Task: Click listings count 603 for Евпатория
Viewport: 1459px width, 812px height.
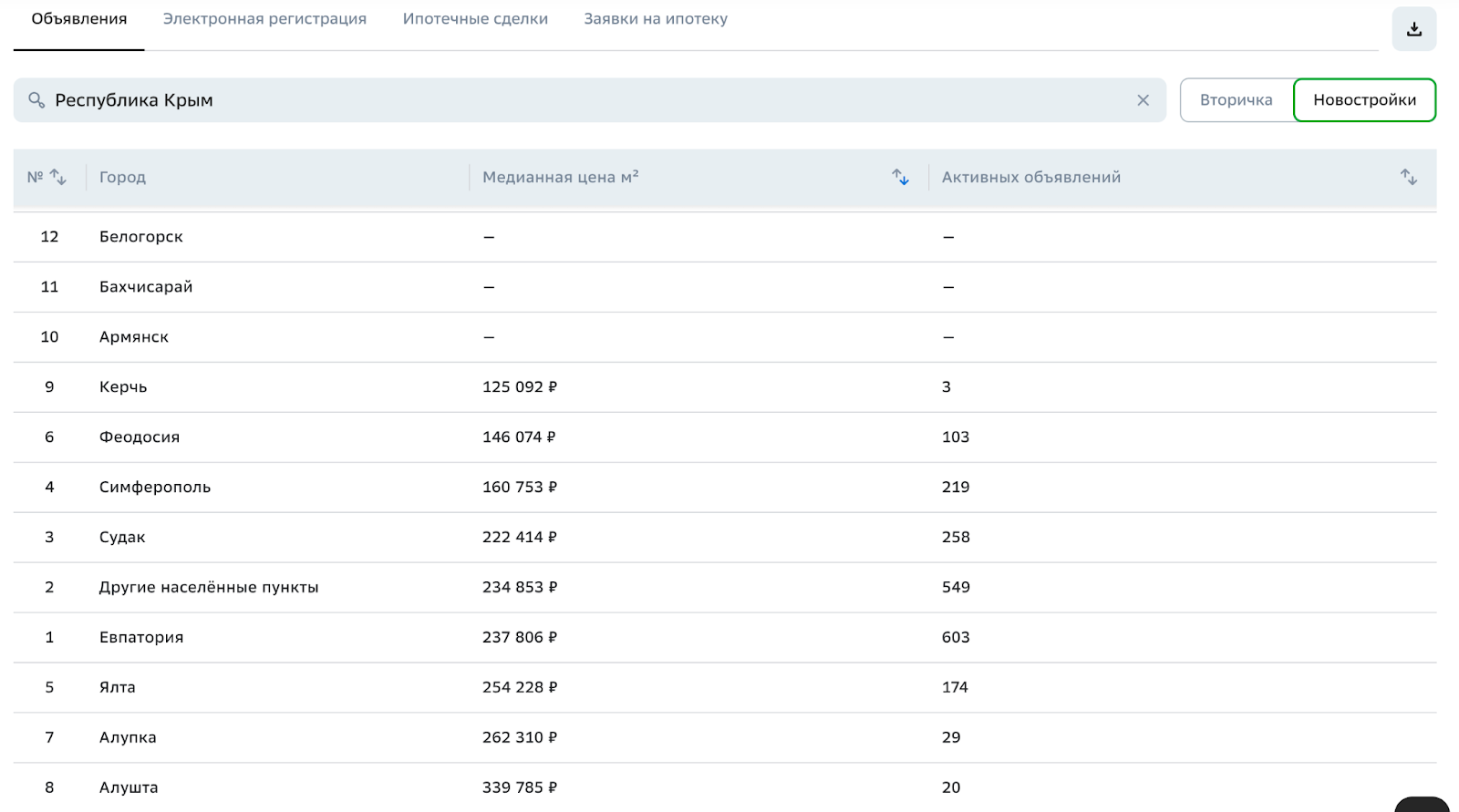Action: 956,638
